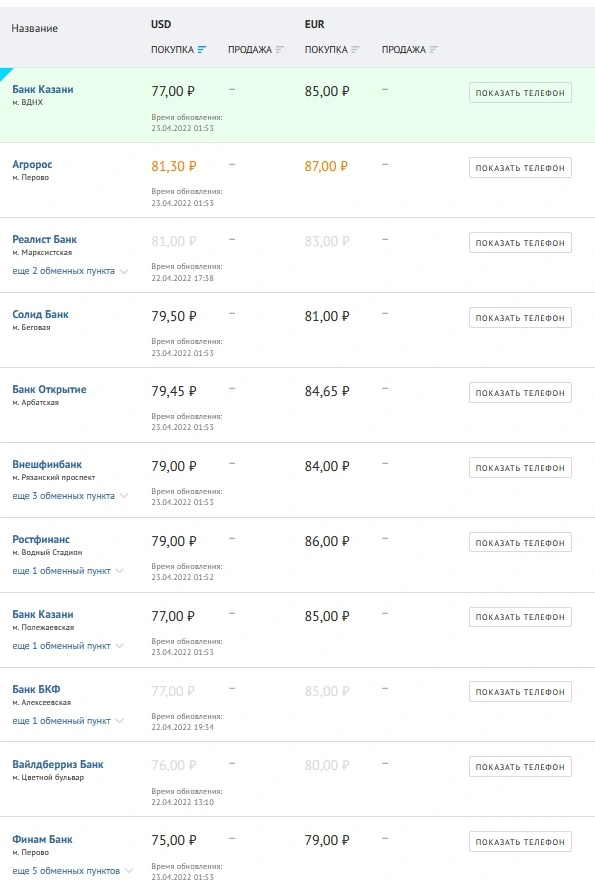Expand Внешфинбанк еще 3 обменных пункта

70,496
